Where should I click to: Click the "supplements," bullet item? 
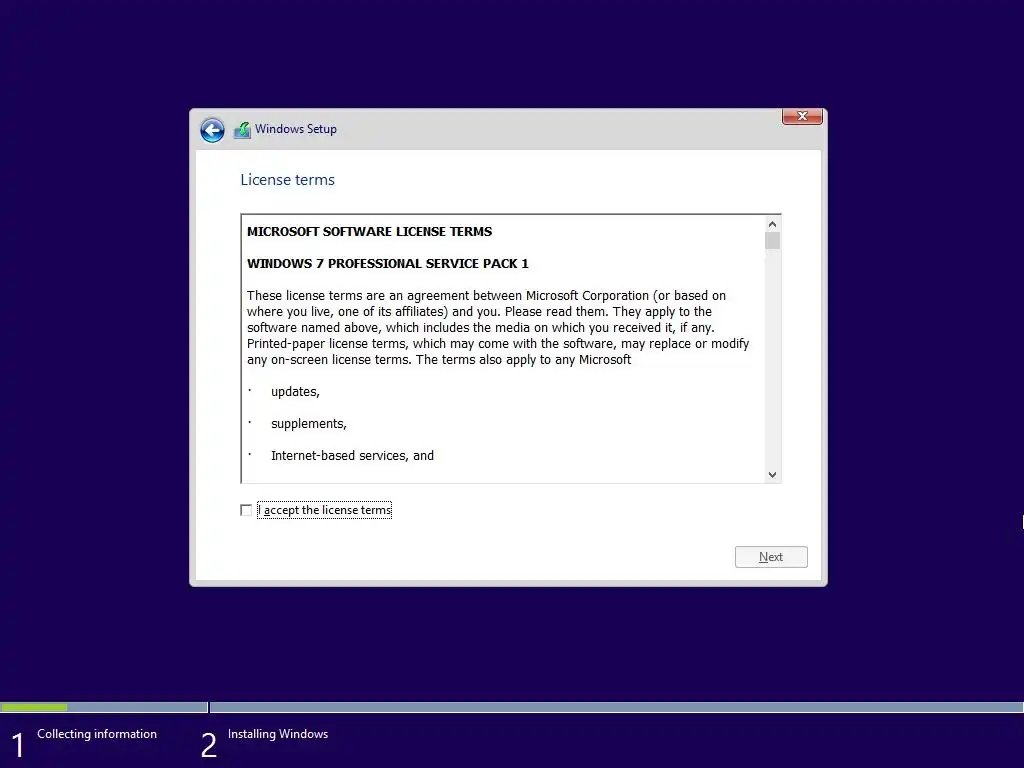click(309, 424)
